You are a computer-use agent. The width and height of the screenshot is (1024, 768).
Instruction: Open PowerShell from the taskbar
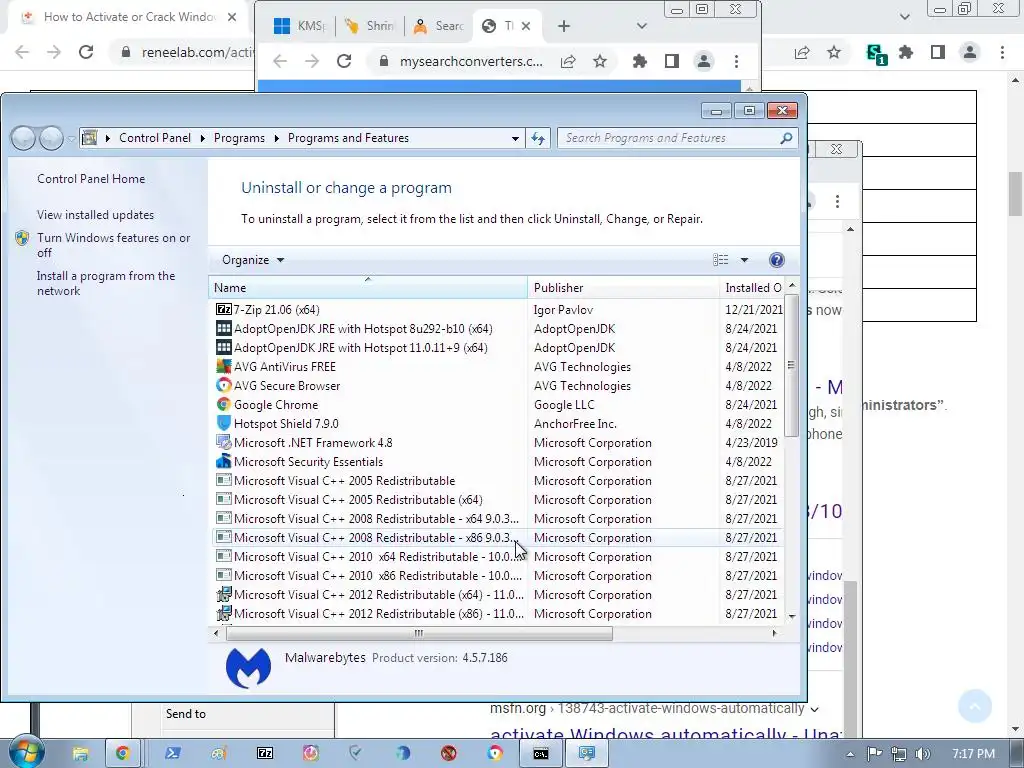coord(172,754)
